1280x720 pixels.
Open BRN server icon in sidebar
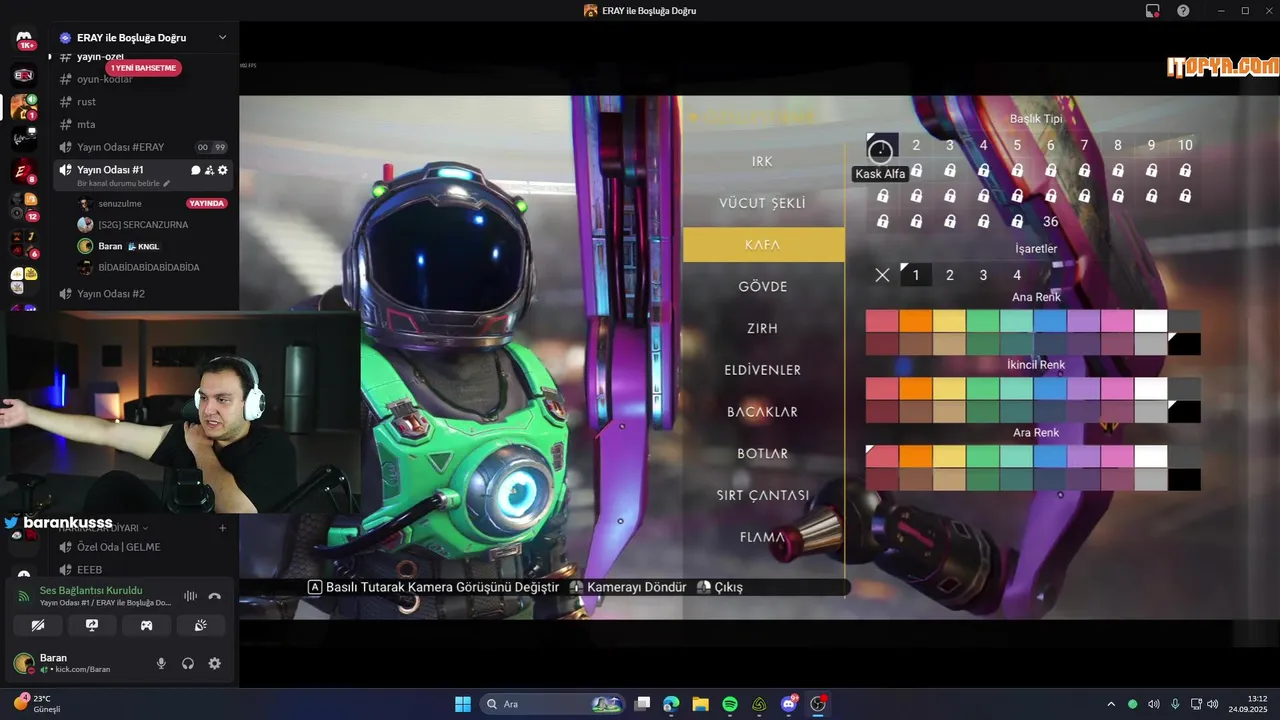(24, 75)
